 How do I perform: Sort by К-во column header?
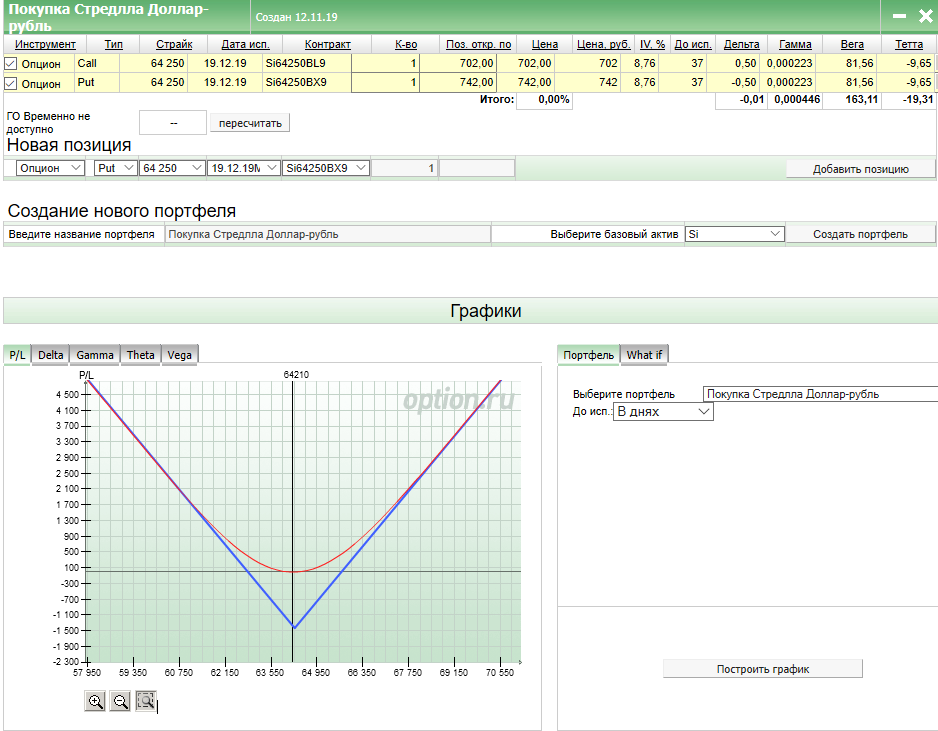[406, 44]
